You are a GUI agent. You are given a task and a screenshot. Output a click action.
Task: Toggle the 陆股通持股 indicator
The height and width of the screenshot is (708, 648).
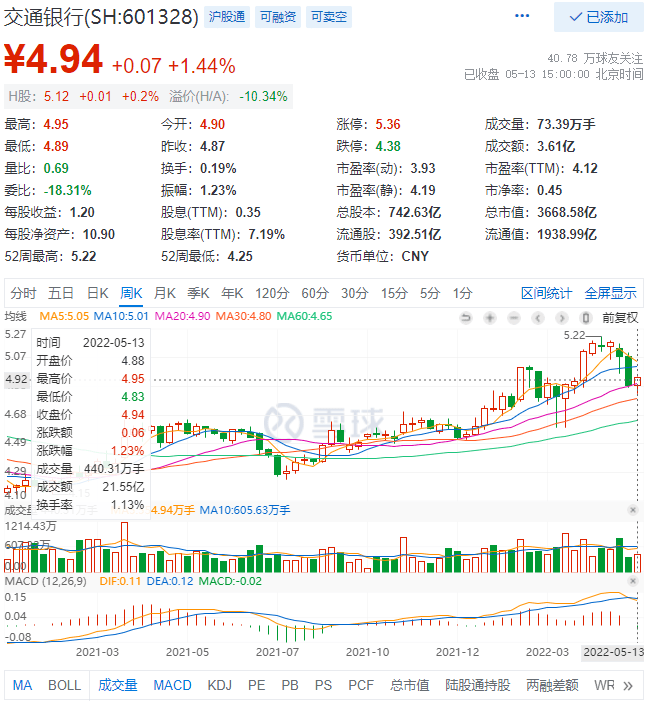click(x=478, y=685)
